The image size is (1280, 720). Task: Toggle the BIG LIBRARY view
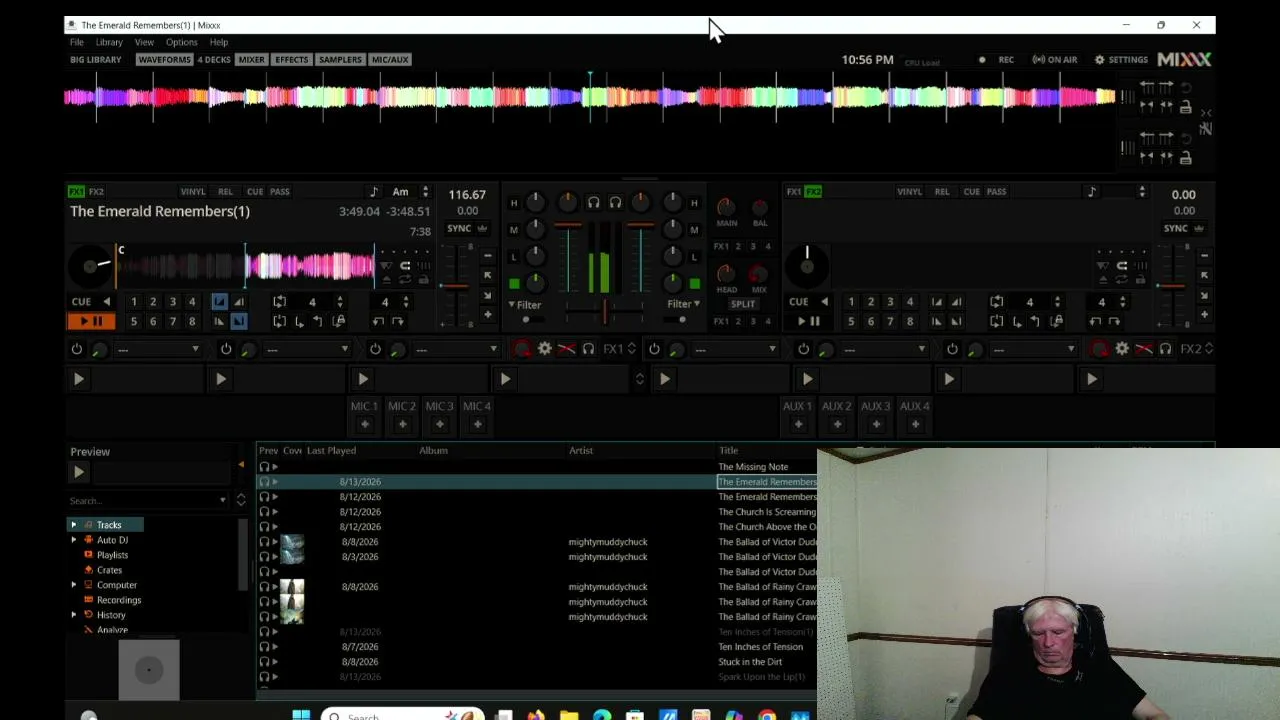(x=96, y=60)
